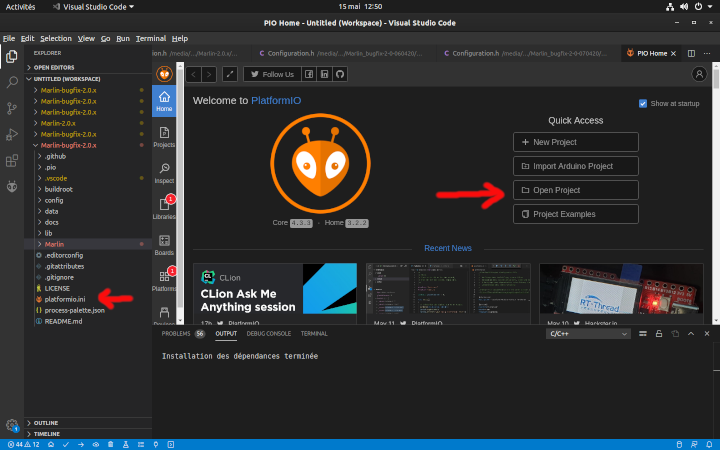The width and height of the screenshot is (720, 450).
Task: Open the GitHub icon in PIO toolbar
Action: (340, 74)
